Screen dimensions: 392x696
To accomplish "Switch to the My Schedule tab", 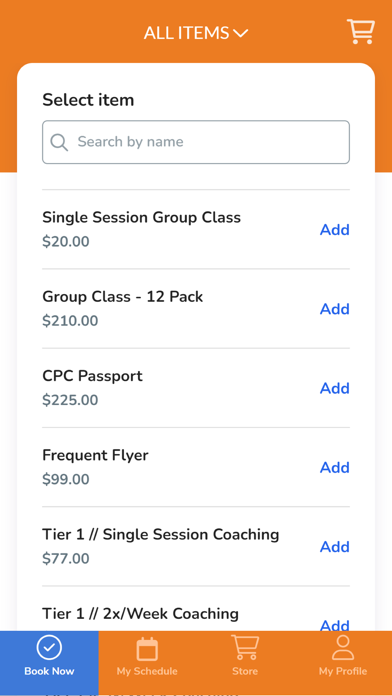I will (147, 663).
